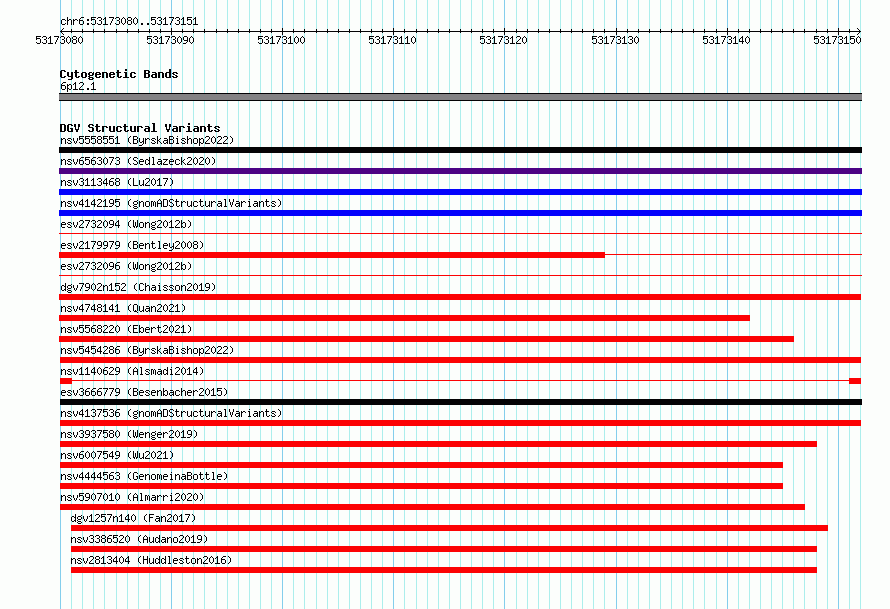Viewport: 890px width, 609px height.
Task: Click the black bar under esv3666779
Action: pyautogui.click(x=460, y=402)
